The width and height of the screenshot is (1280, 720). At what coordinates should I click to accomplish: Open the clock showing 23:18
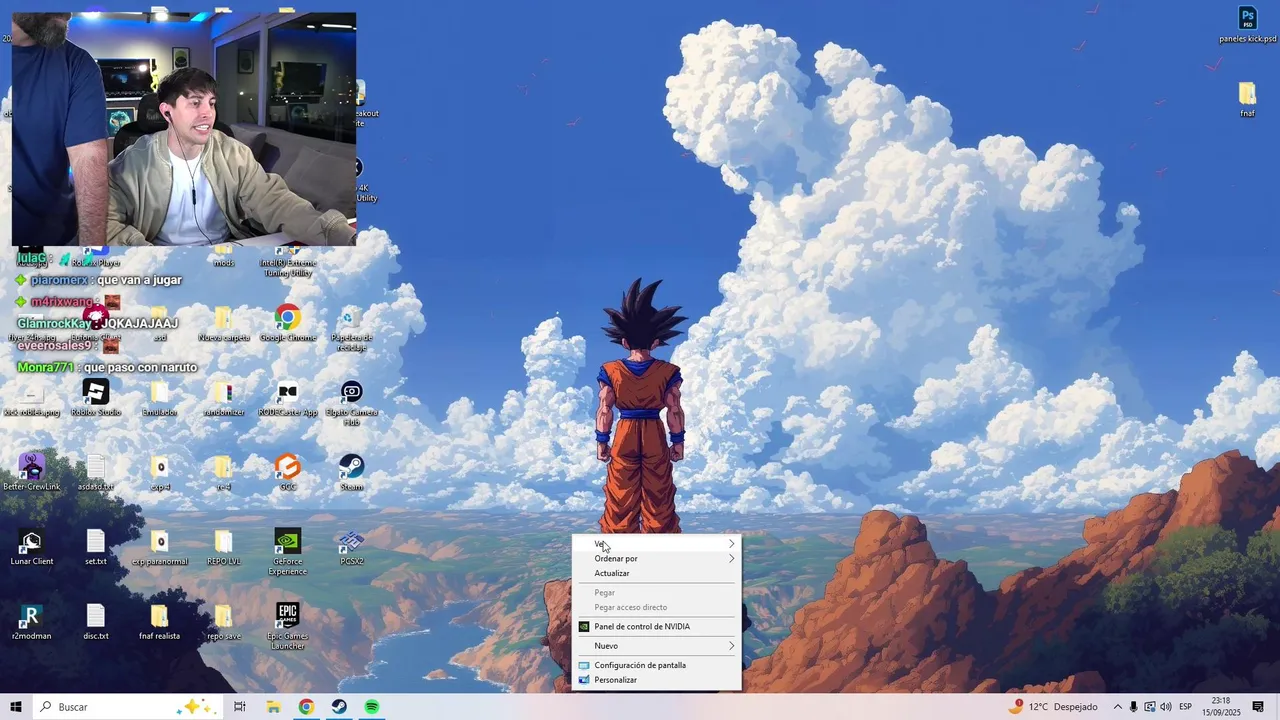tap(1221, 707)
